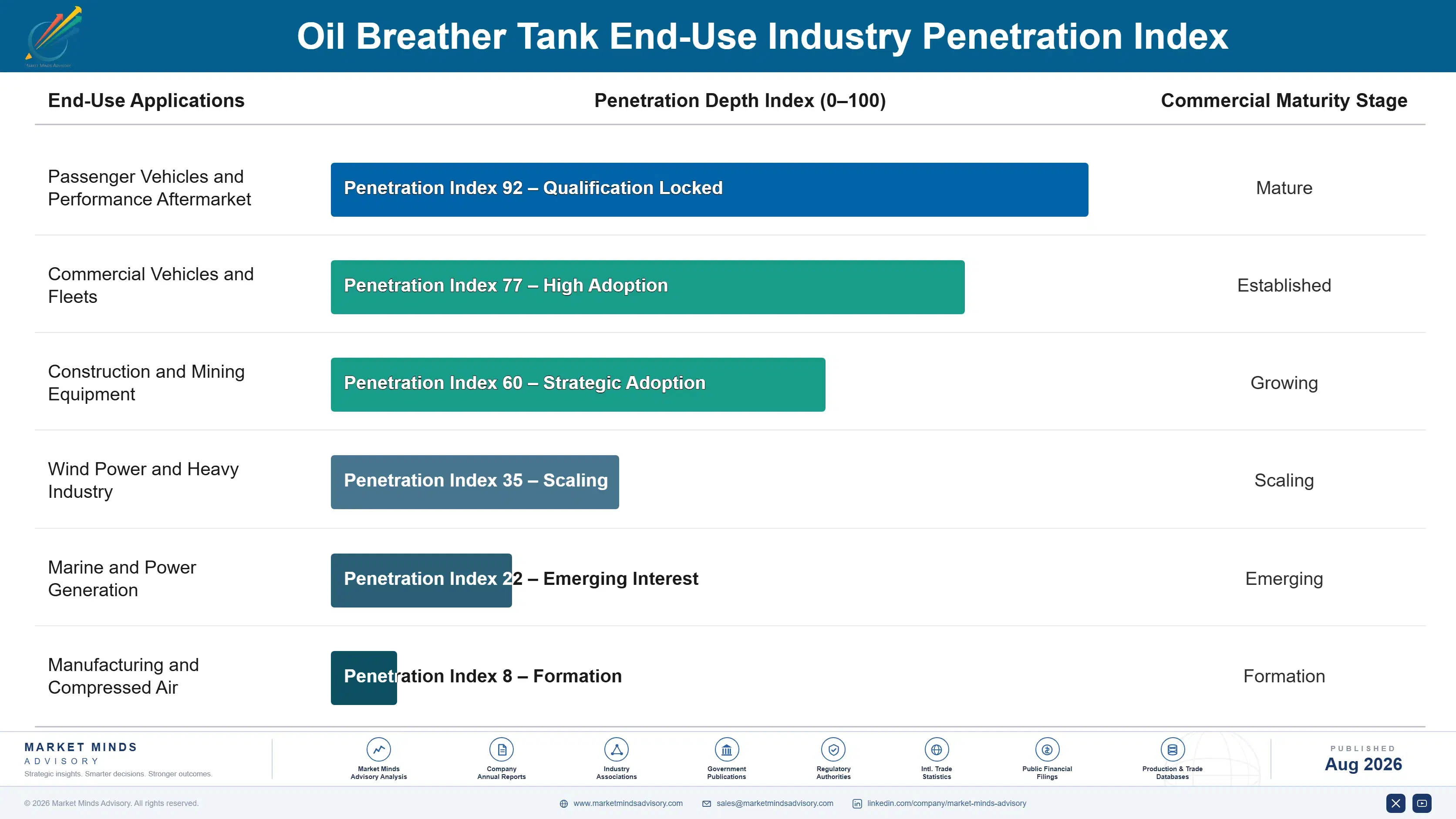Click 'Scaling' in Commercial Maturity Stage column
The image size is (1456, 819).
click(x=1284, y=481)
